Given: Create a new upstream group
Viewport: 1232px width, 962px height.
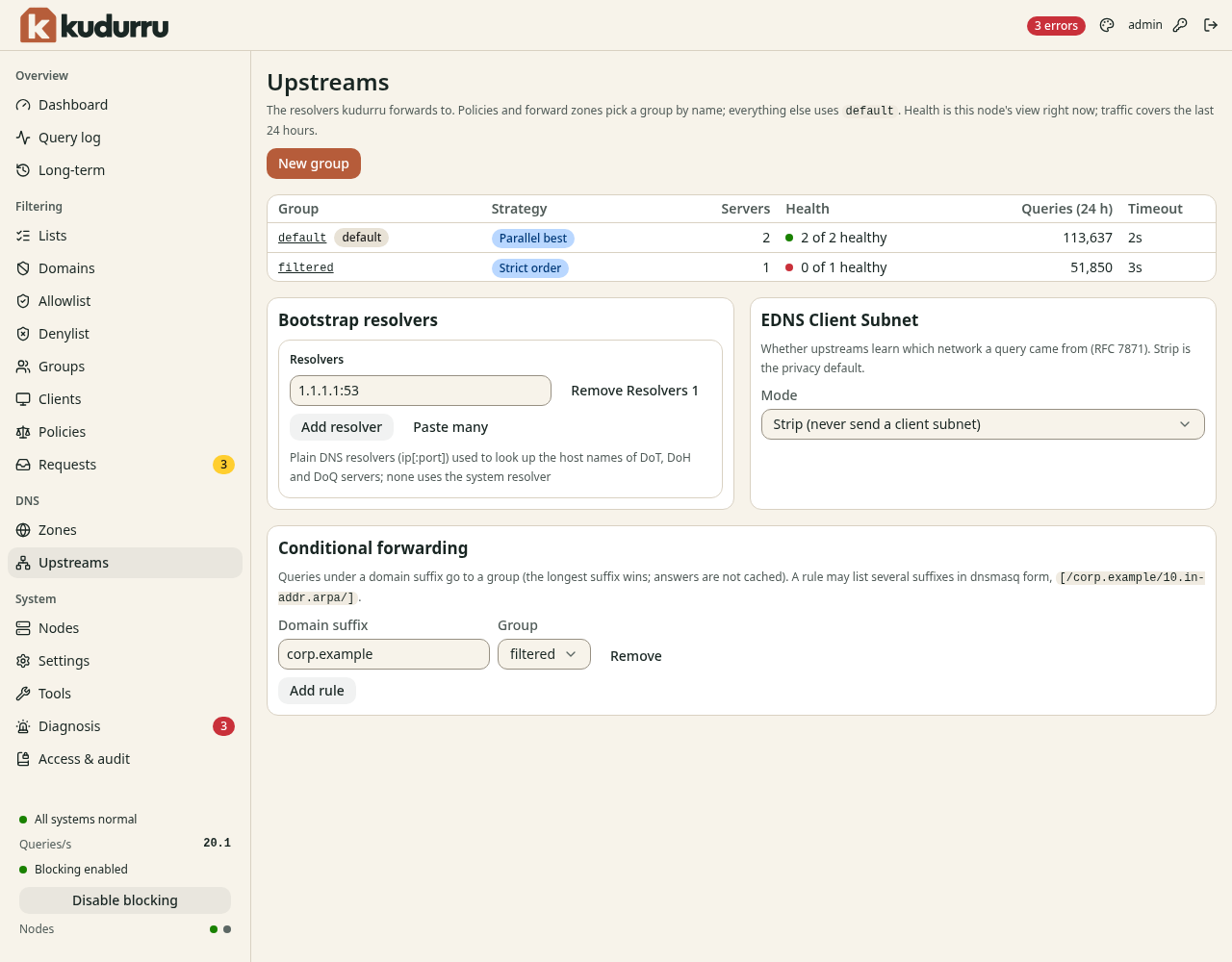Looking at the screenshot, I should tap(314, 164).
